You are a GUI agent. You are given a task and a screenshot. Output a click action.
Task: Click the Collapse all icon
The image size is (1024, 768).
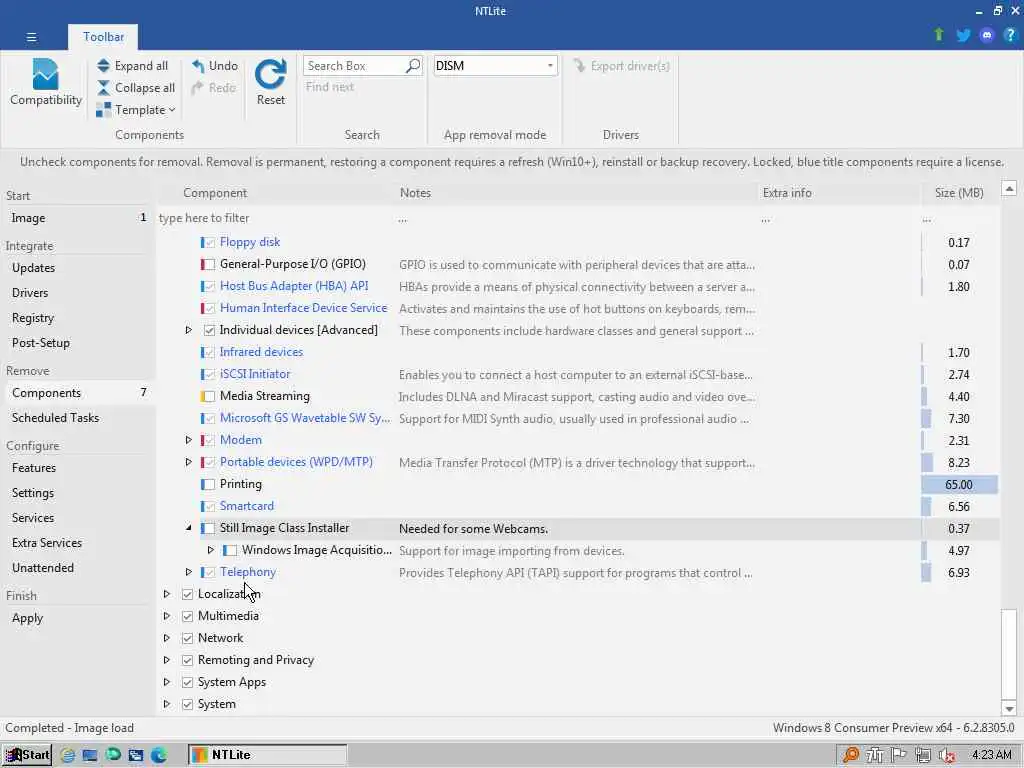pos(103,88)
